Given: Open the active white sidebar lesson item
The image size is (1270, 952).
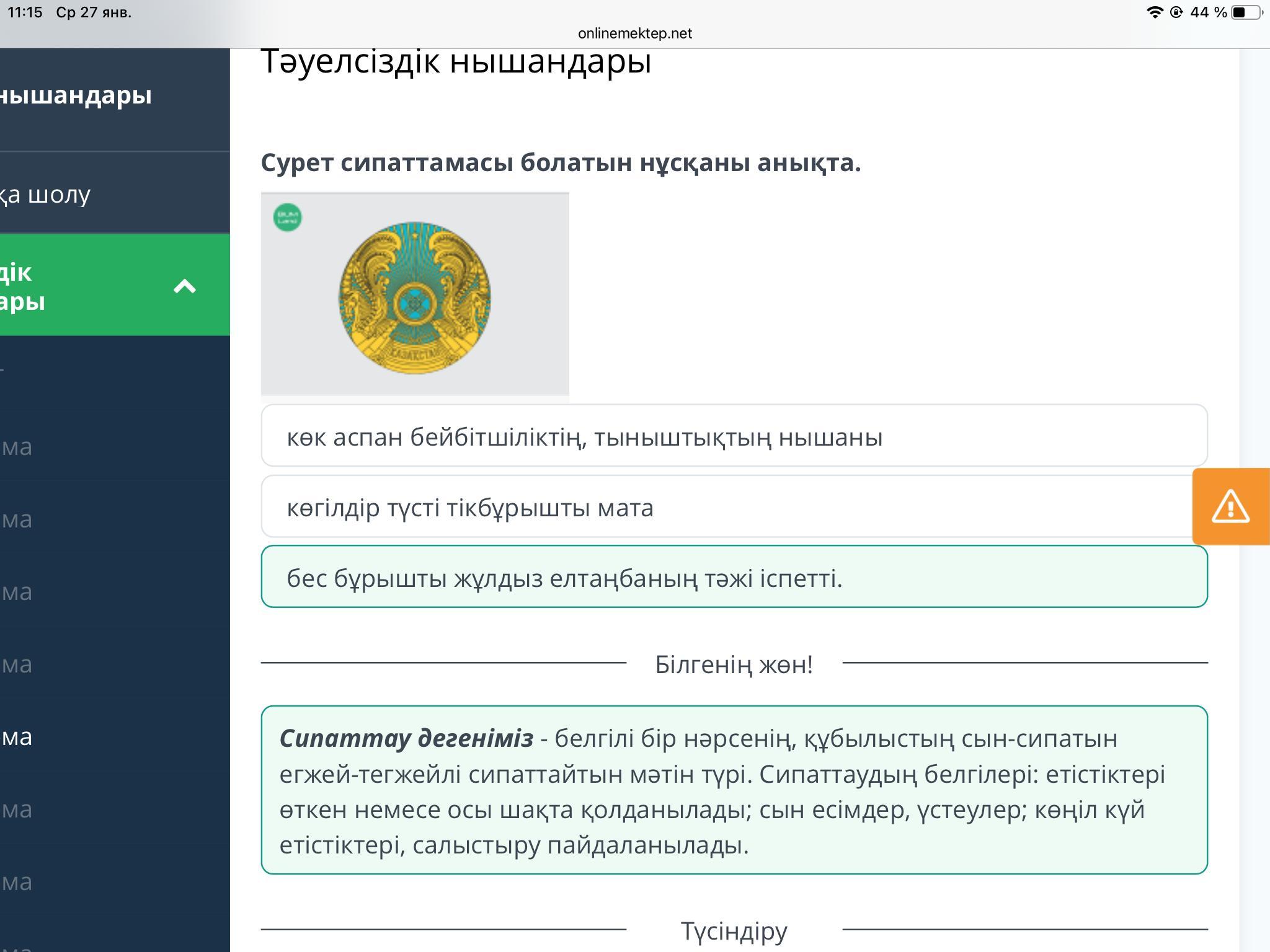Looking at the screenshot, I should 19,736.
